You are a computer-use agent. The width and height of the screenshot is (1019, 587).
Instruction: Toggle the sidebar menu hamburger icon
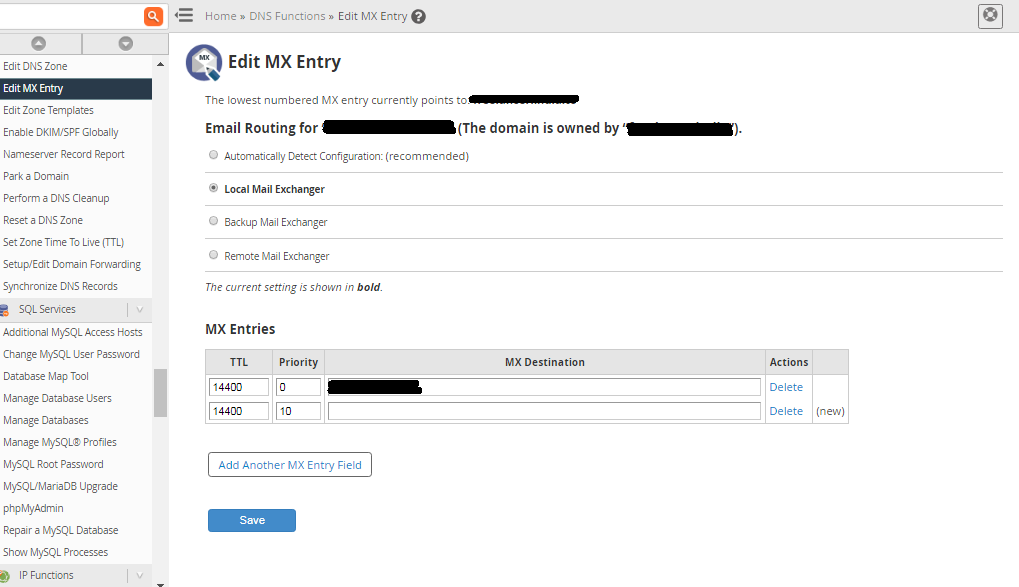tap(184, 16)
